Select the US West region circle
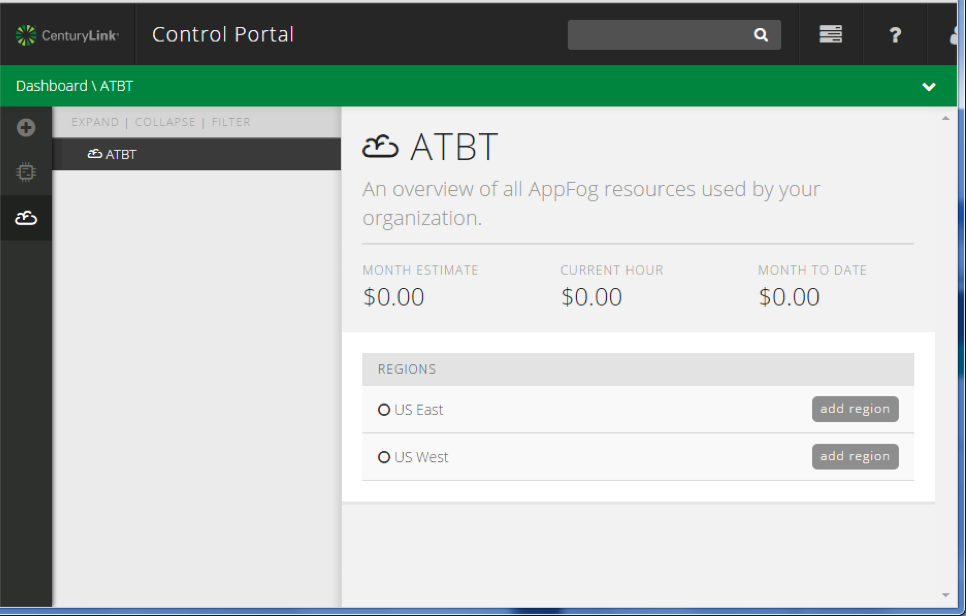966x616 pixels. (x=384, y=457)
